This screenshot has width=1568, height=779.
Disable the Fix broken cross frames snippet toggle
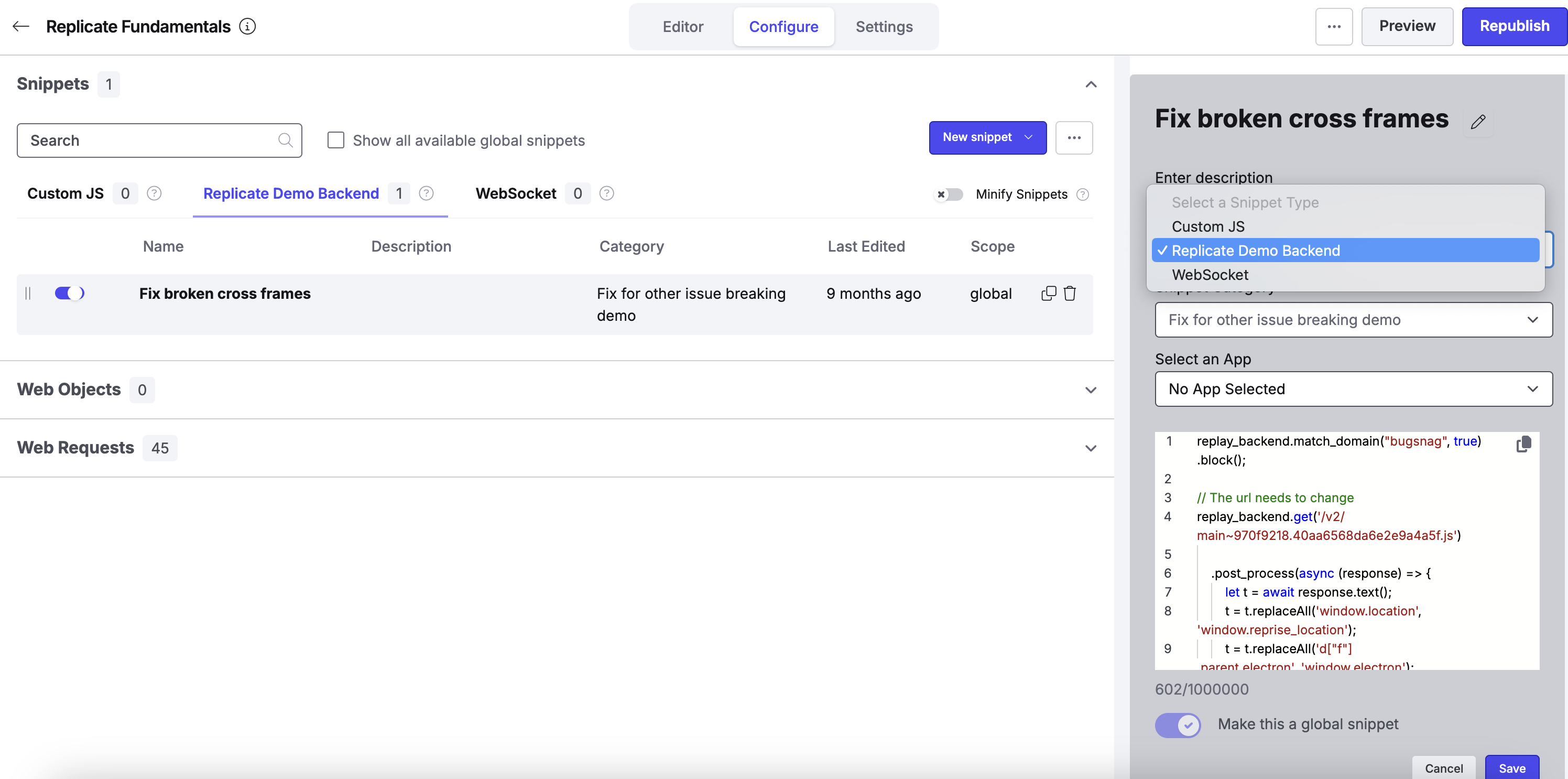69,294
